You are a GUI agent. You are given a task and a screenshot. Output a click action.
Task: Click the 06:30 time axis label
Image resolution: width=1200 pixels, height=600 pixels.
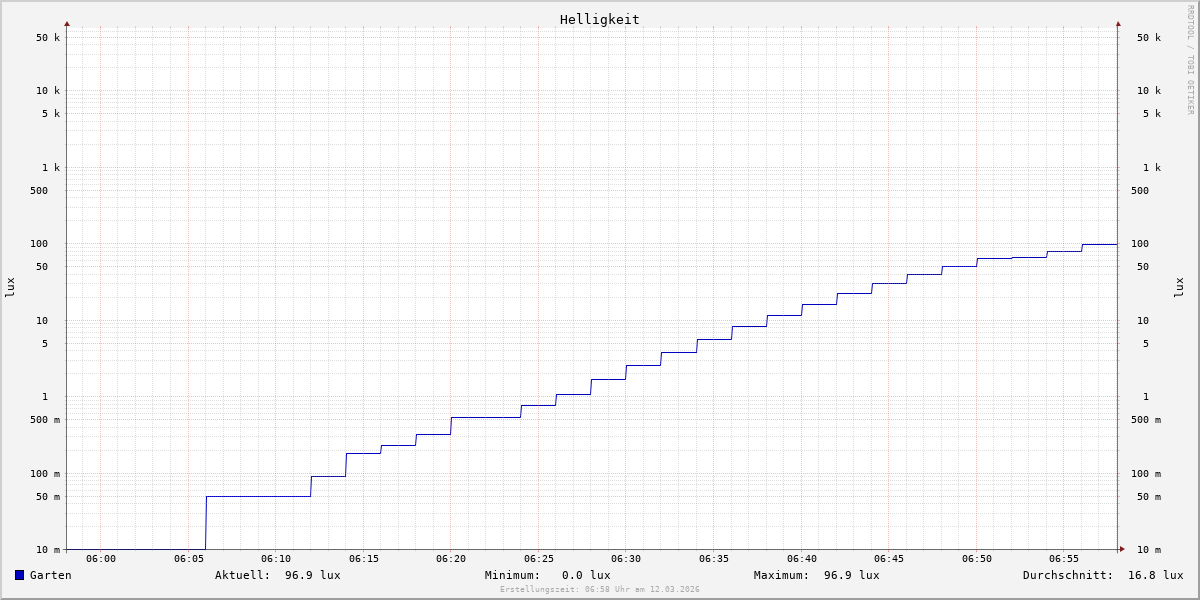click(626, 559)
